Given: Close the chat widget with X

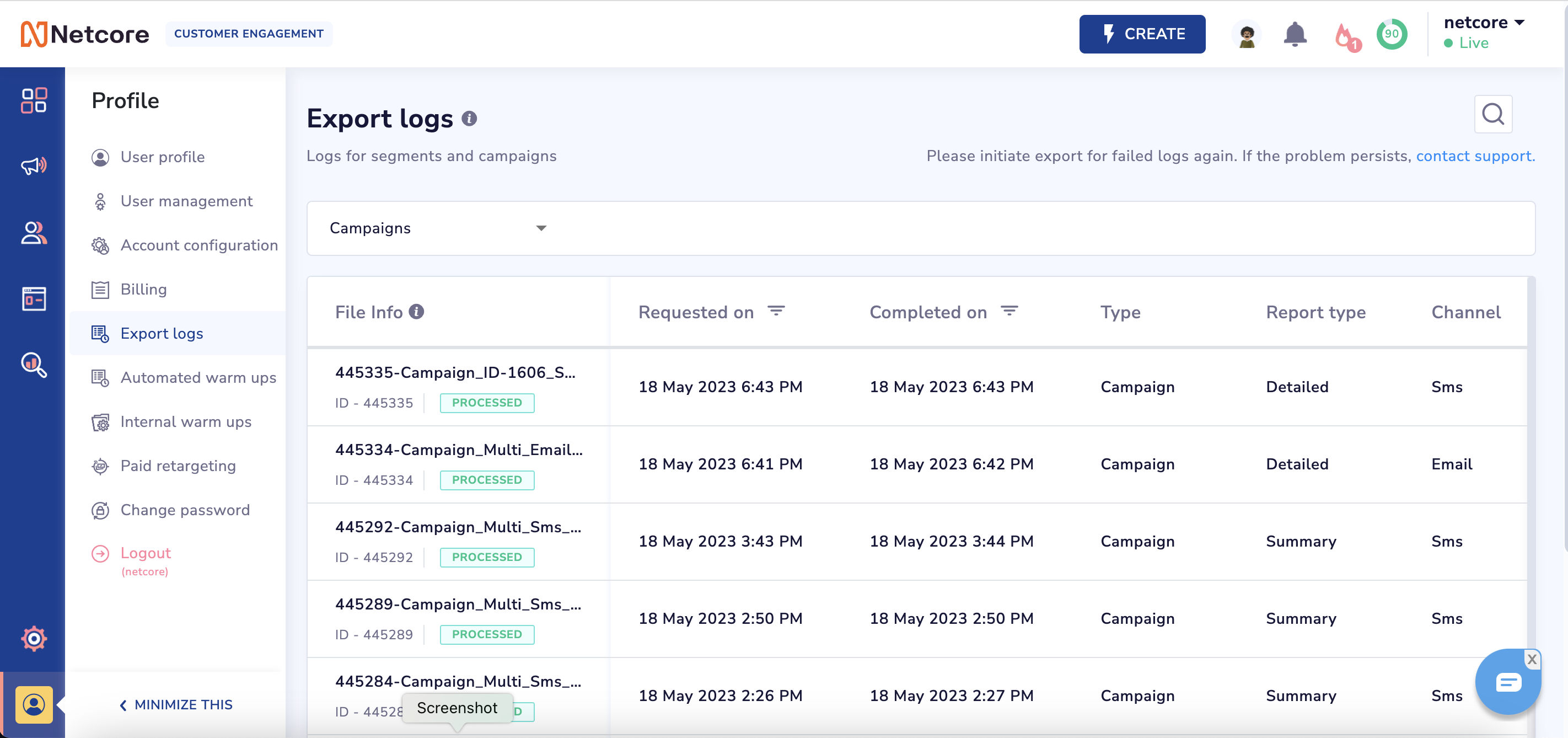Looking at the screenshot, I should pos(1532,659).
